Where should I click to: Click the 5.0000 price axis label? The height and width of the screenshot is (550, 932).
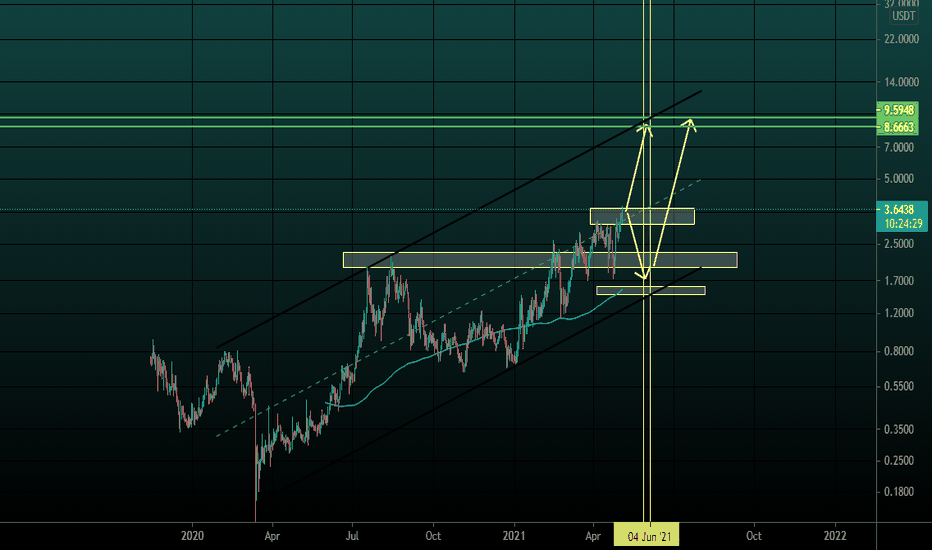pyautogui.click(x=899, y=178)
